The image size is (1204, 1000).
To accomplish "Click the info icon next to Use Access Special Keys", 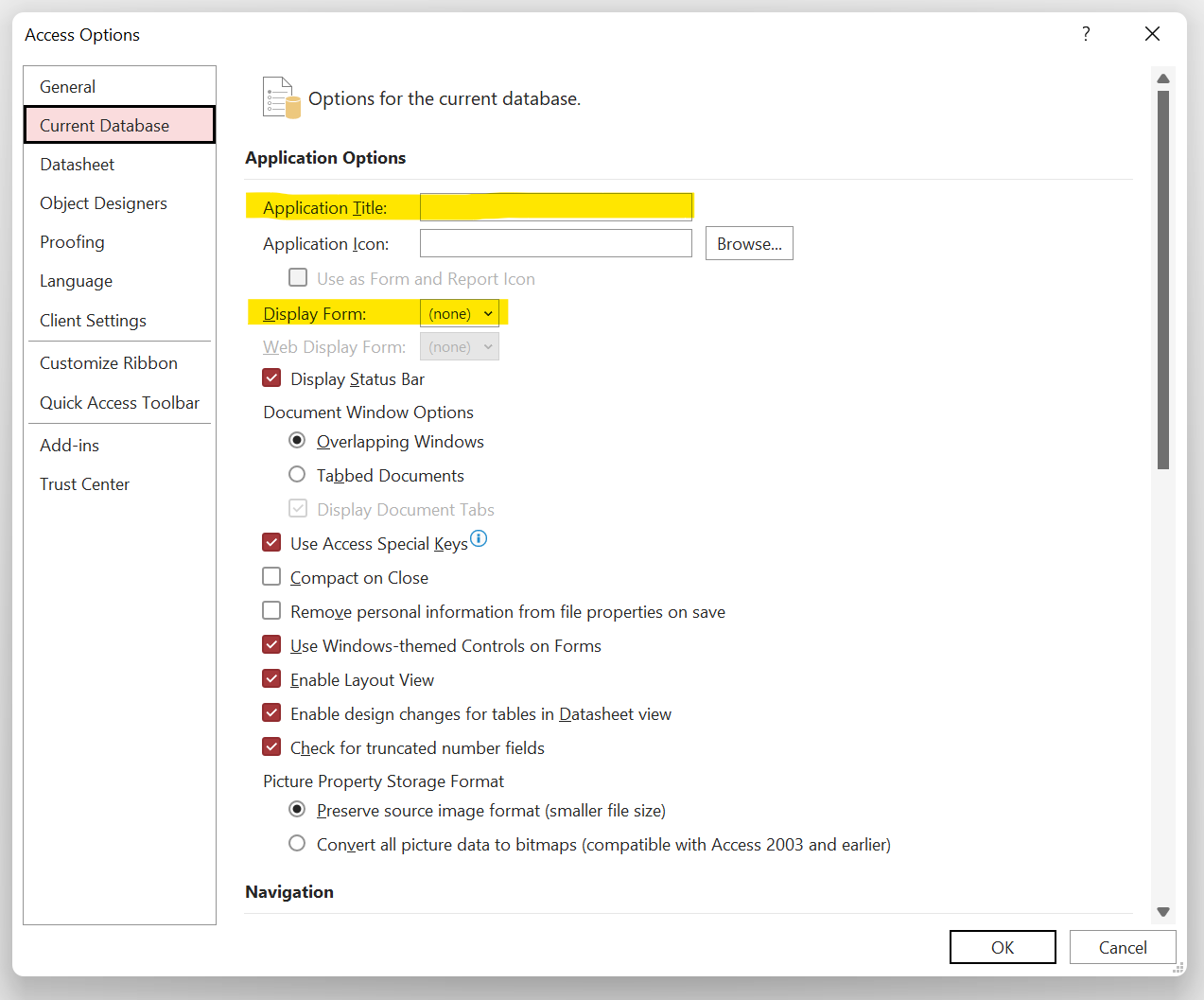I will pos(479,538).
